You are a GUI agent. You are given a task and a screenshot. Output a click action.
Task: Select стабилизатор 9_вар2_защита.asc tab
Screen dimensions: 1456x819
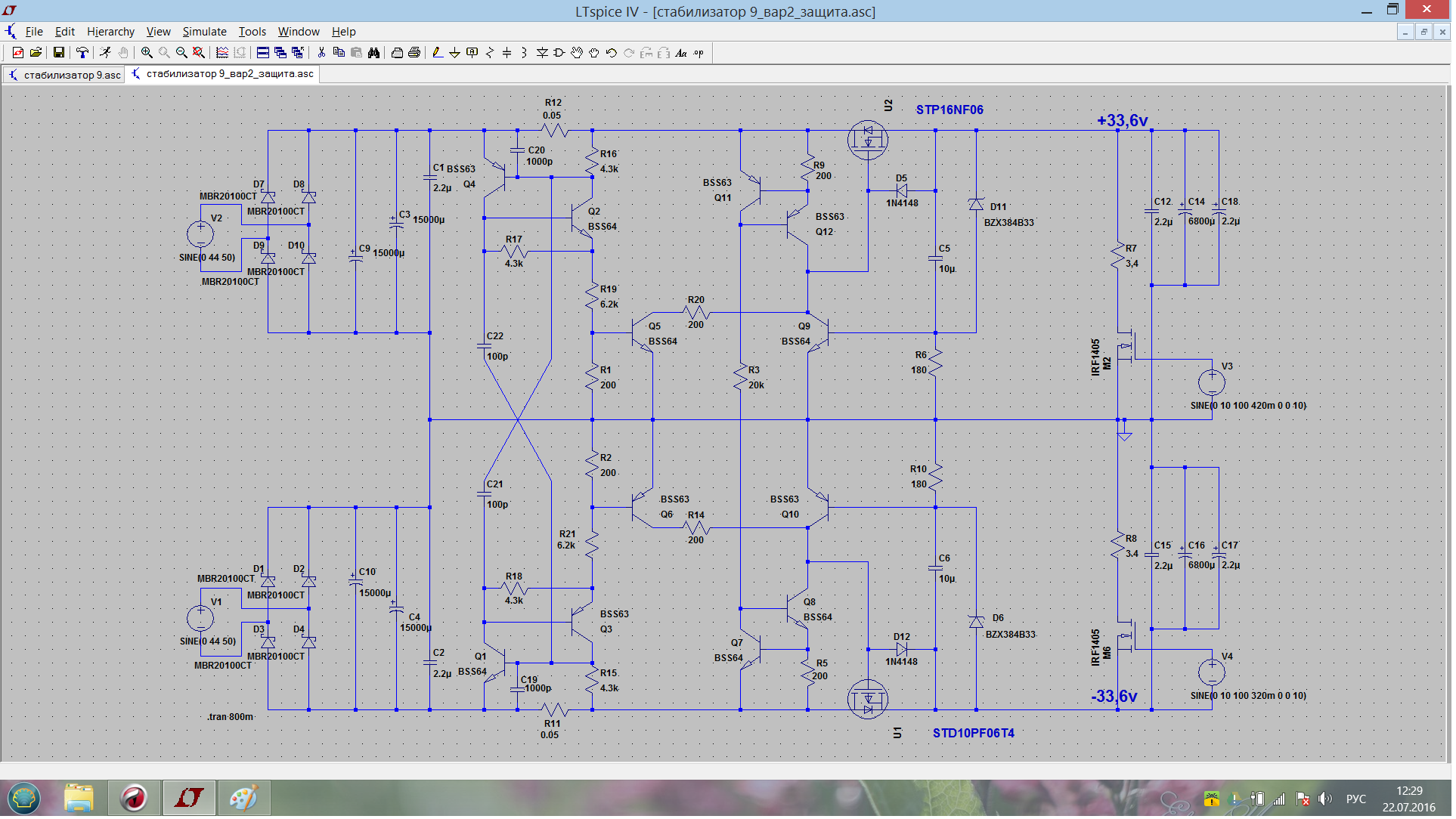223,74
